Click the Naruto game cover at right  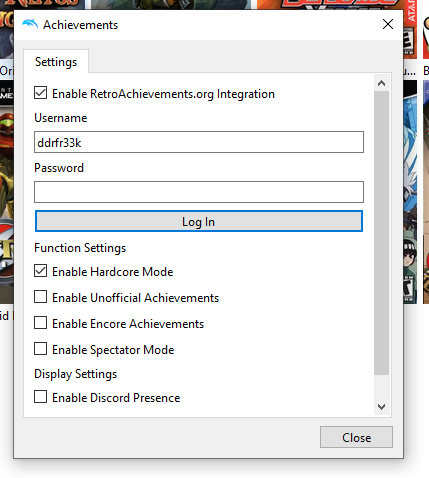point(410,192)
